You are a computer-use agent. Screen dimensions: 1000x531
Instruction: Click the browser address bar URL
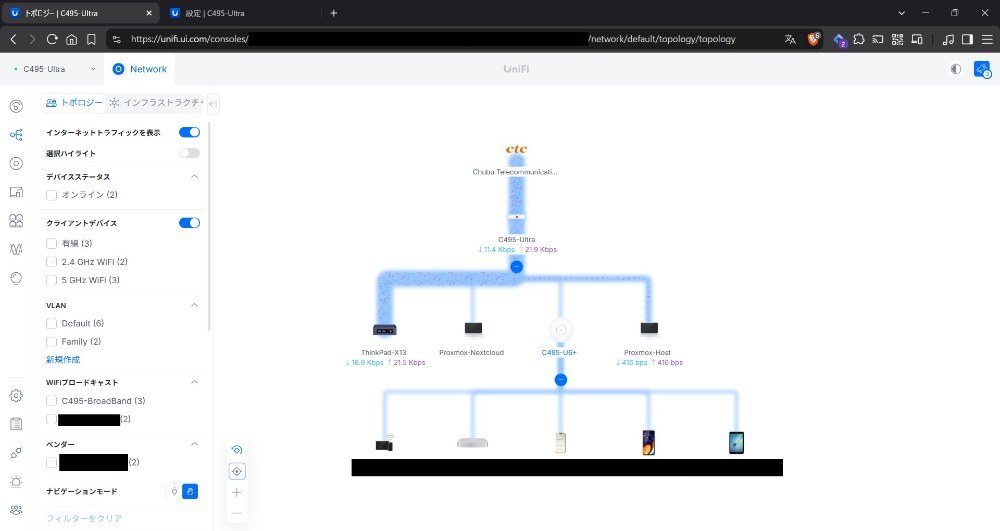pos(434,39)
